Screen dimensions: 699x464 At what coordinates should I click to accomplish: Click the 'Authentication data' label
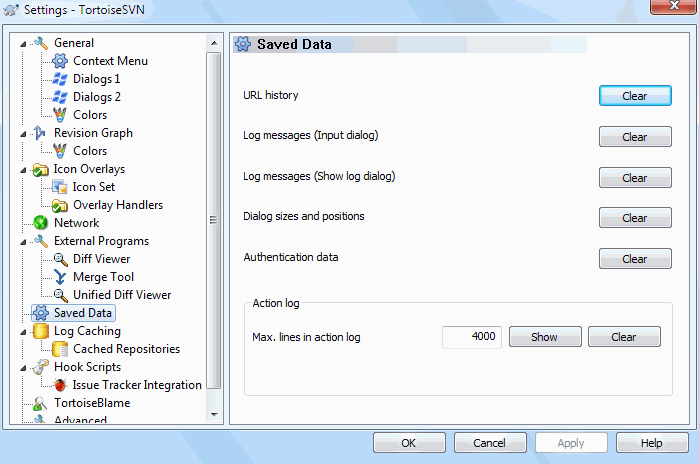click(291, 257)
